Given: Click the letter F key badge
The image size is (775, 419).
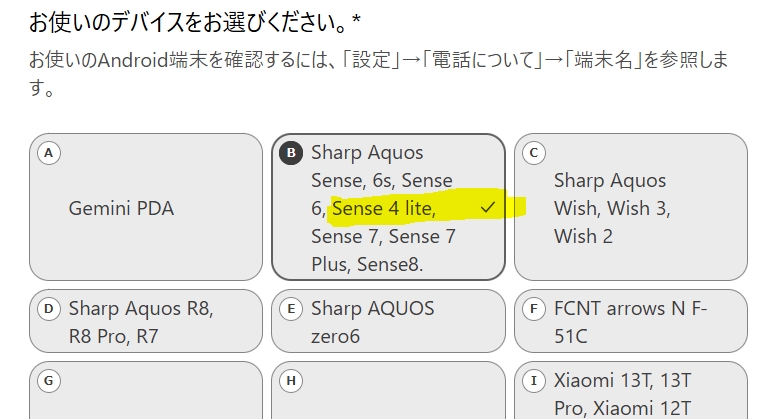Looking at the screenshot, I should coord(533,308).
